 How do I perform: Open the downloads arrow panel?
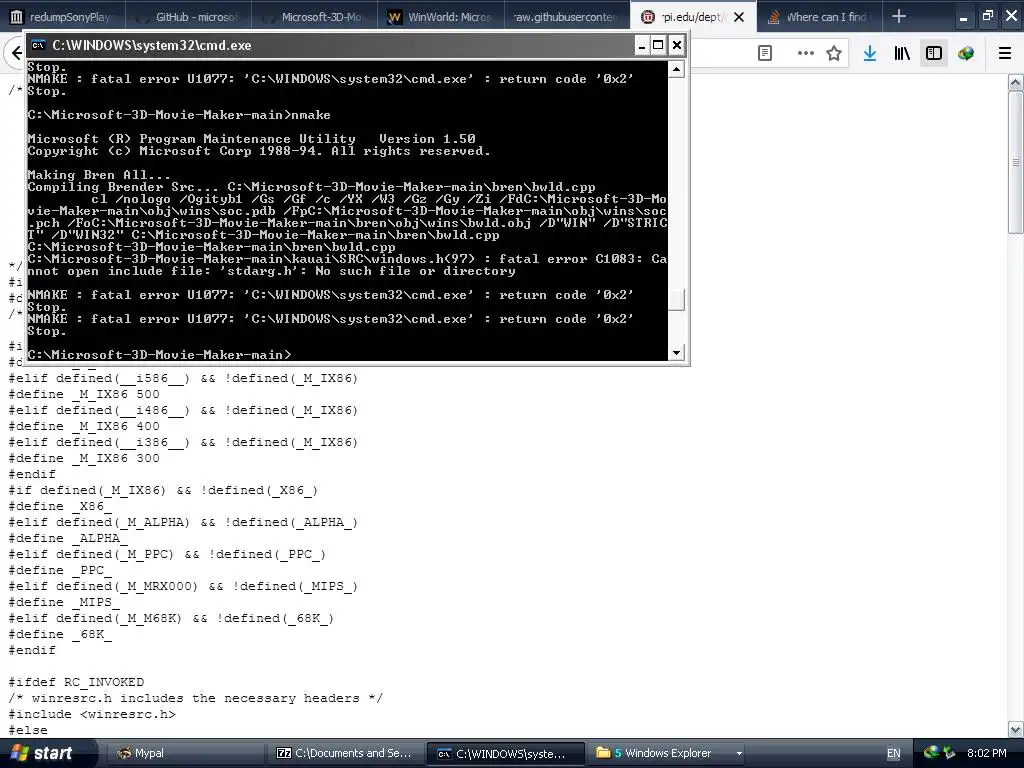click(869, 53)
